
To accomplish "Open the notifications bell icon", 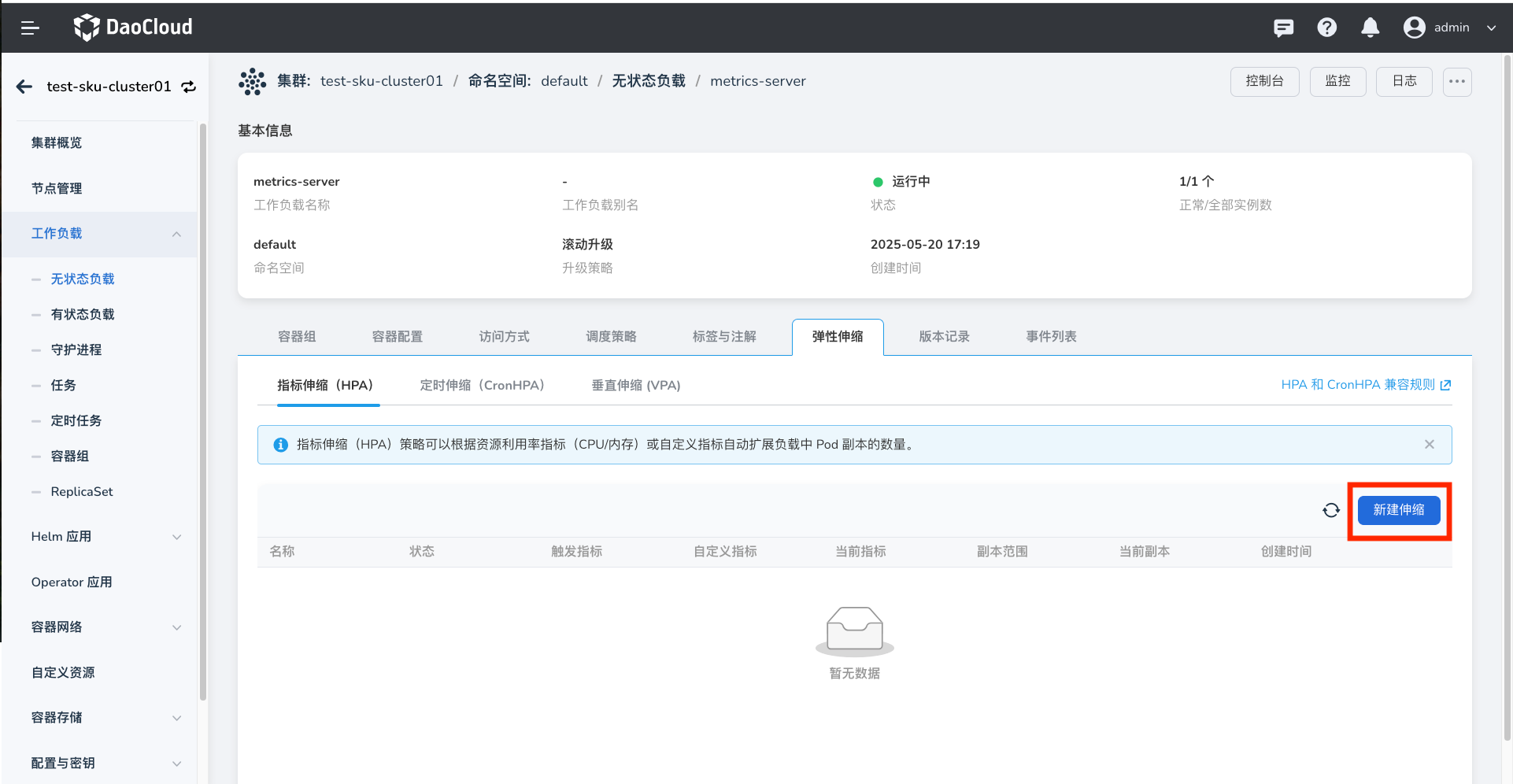I will (x=1370, y=28).
